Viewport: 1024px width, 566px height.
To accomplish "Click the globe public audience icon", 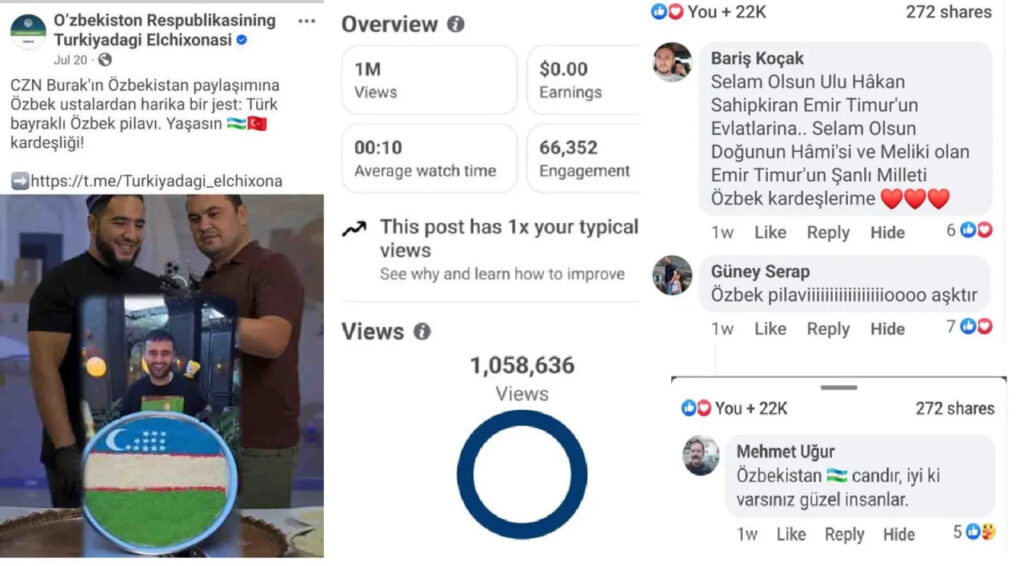I will click(104, 60).
